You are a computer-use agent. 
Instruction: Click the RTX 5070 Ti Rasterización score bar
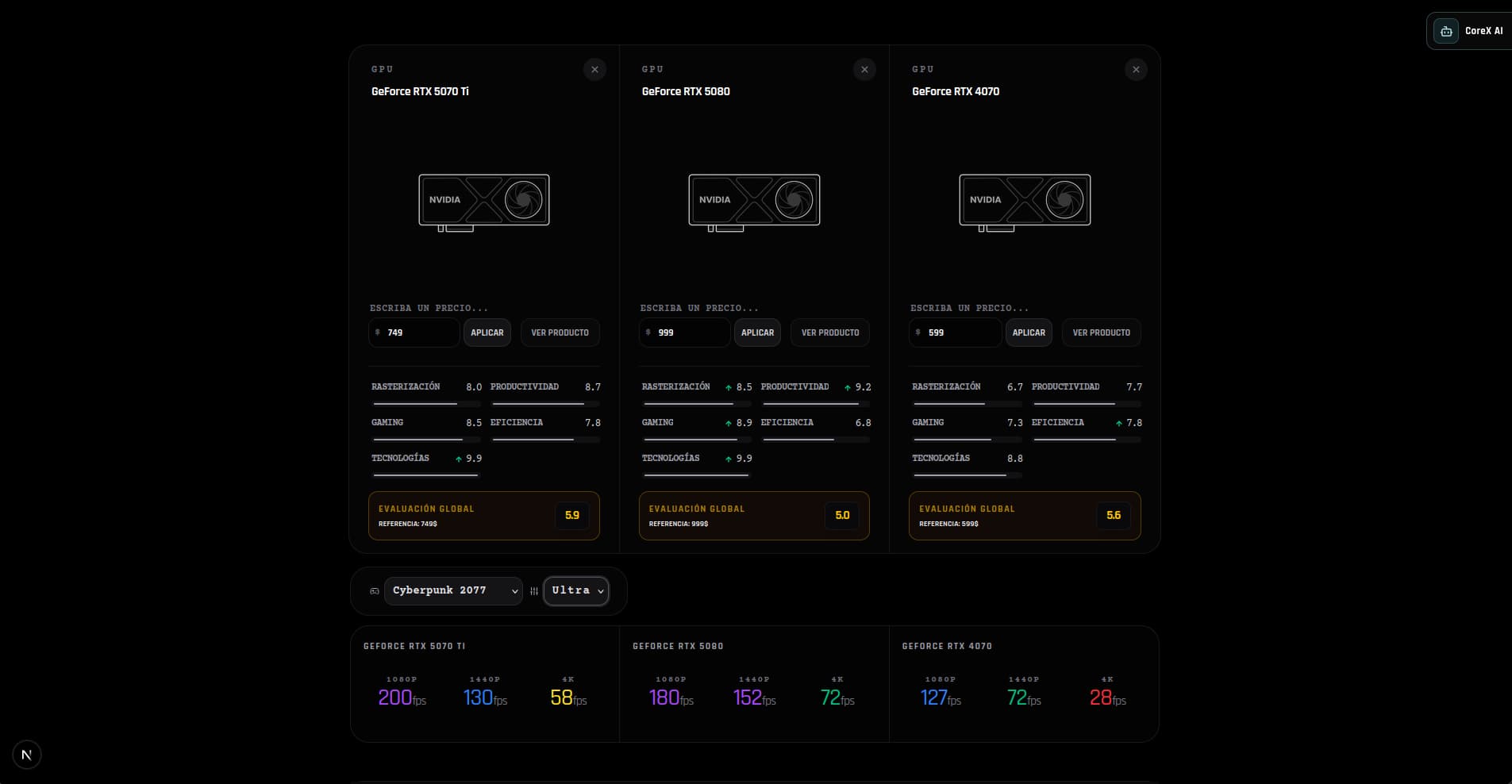point(427,404)
